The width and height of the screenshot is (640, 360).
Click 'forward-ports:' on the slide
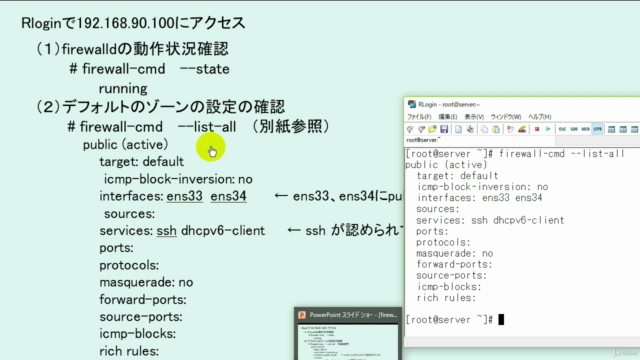pyautogui.click(x=143, y=300)
